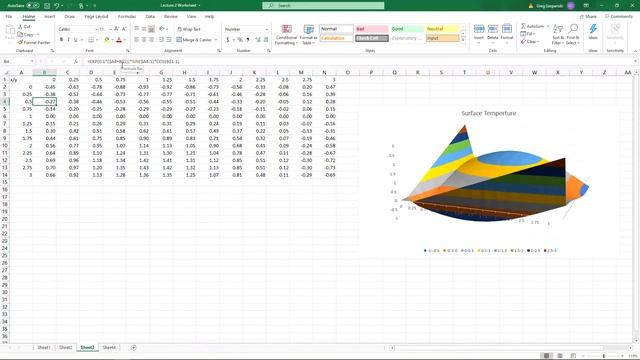Switch to the Data tab
640x360 pixels.
click(150, 17)
